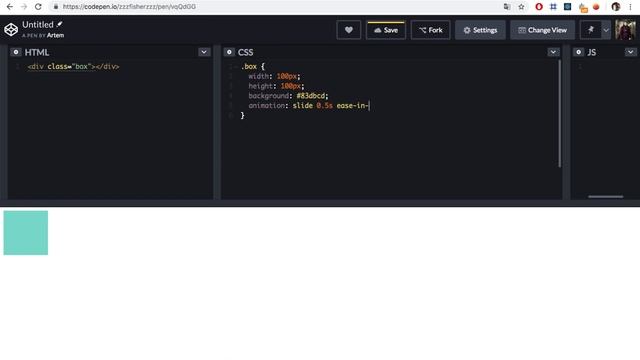640x360 pixels.
Task: Open the Change View menu
Action: pyautogui.click(x=542, y=30)
